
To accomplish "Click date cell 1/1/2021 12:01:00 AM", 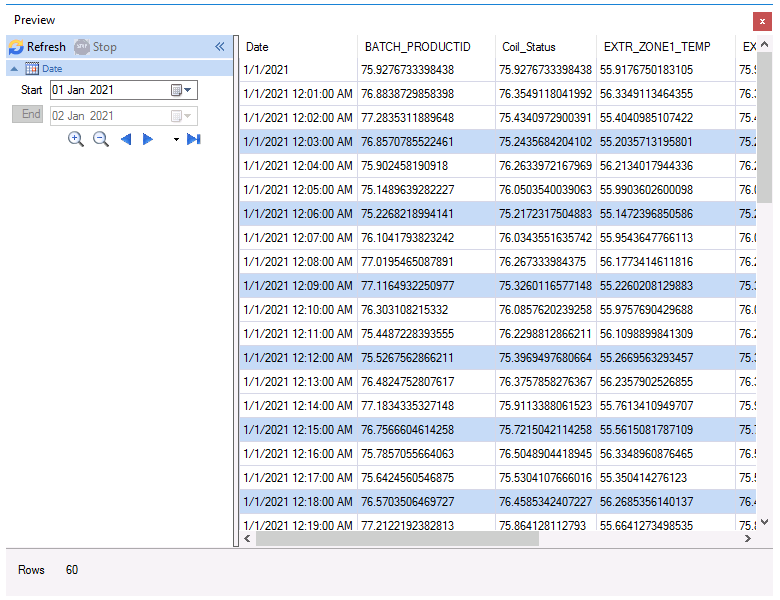I will [x=298, y=94].
